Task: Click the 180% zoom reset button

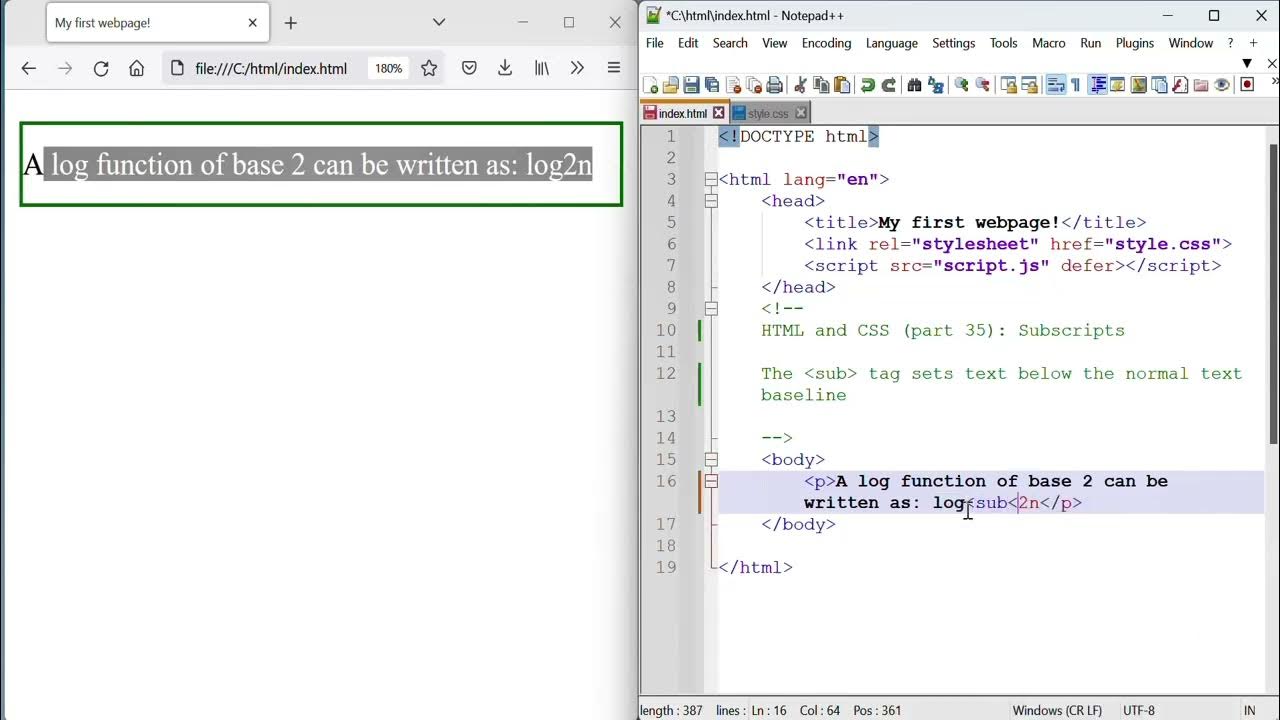Action: click(x=389, y=68)
